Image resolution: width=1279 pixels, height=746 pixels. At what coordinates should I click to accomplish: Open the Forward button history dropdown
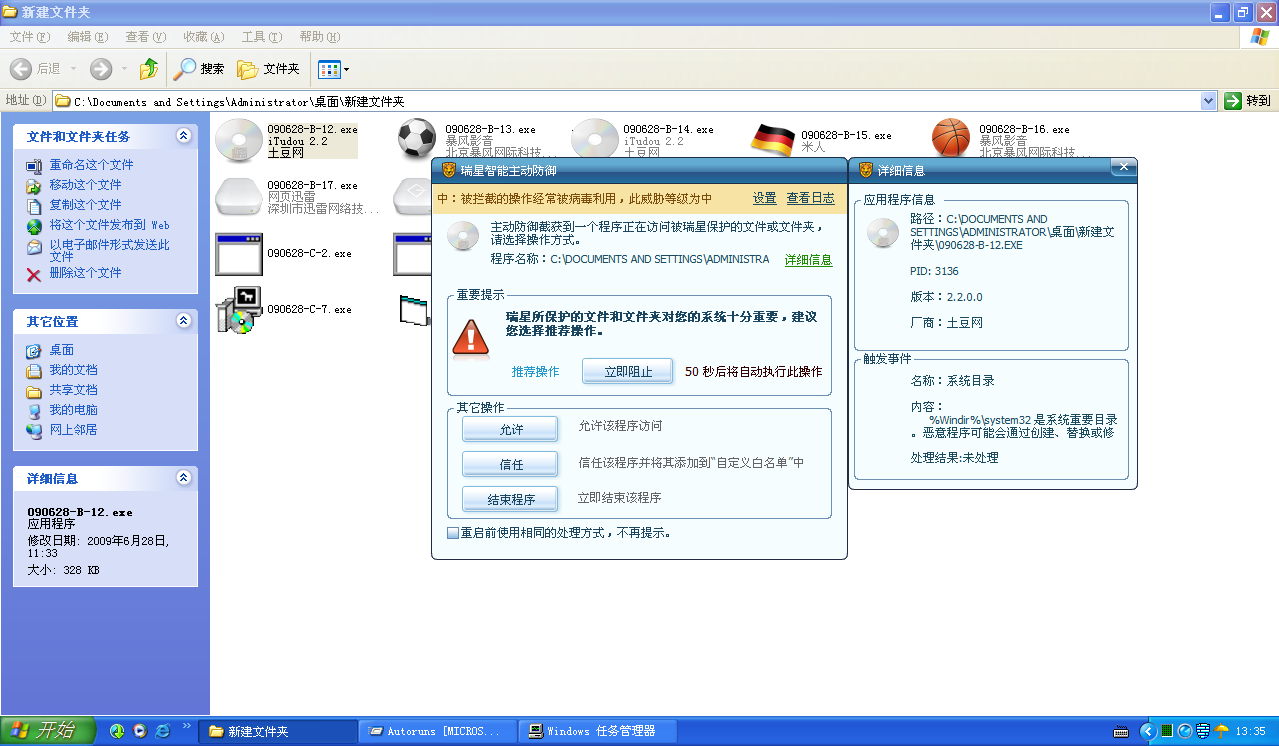coord(124,69)
